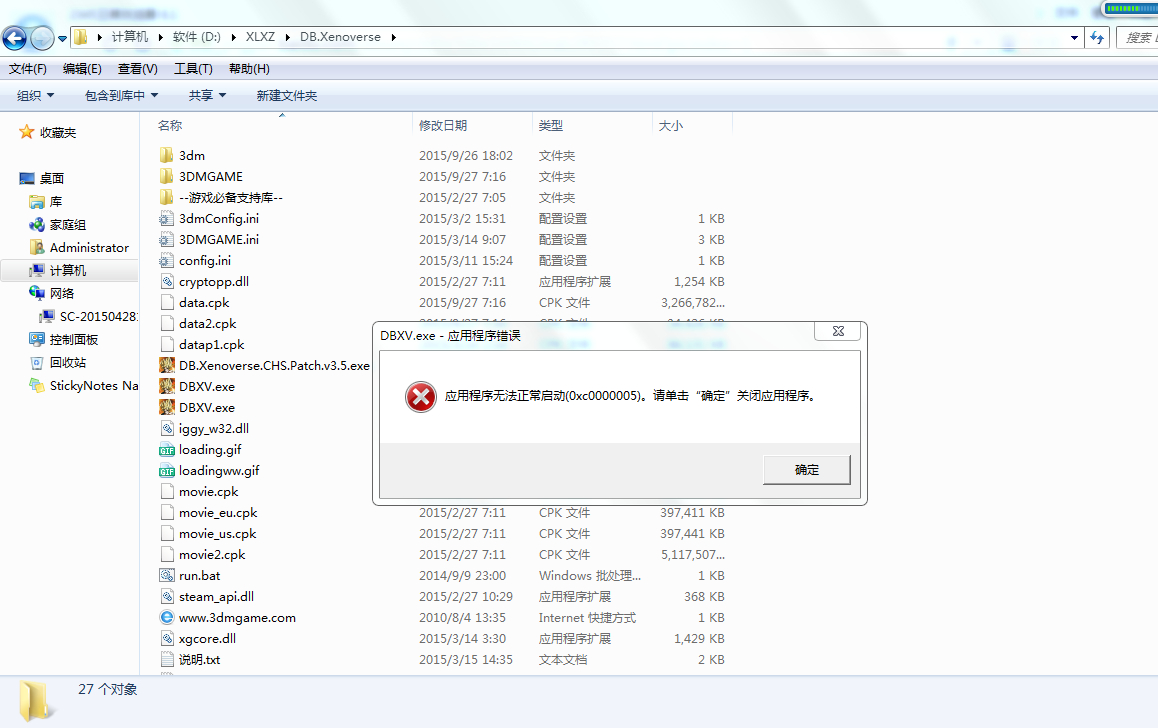Select the 3DMGAME.ini file icon

coord(167,239)
